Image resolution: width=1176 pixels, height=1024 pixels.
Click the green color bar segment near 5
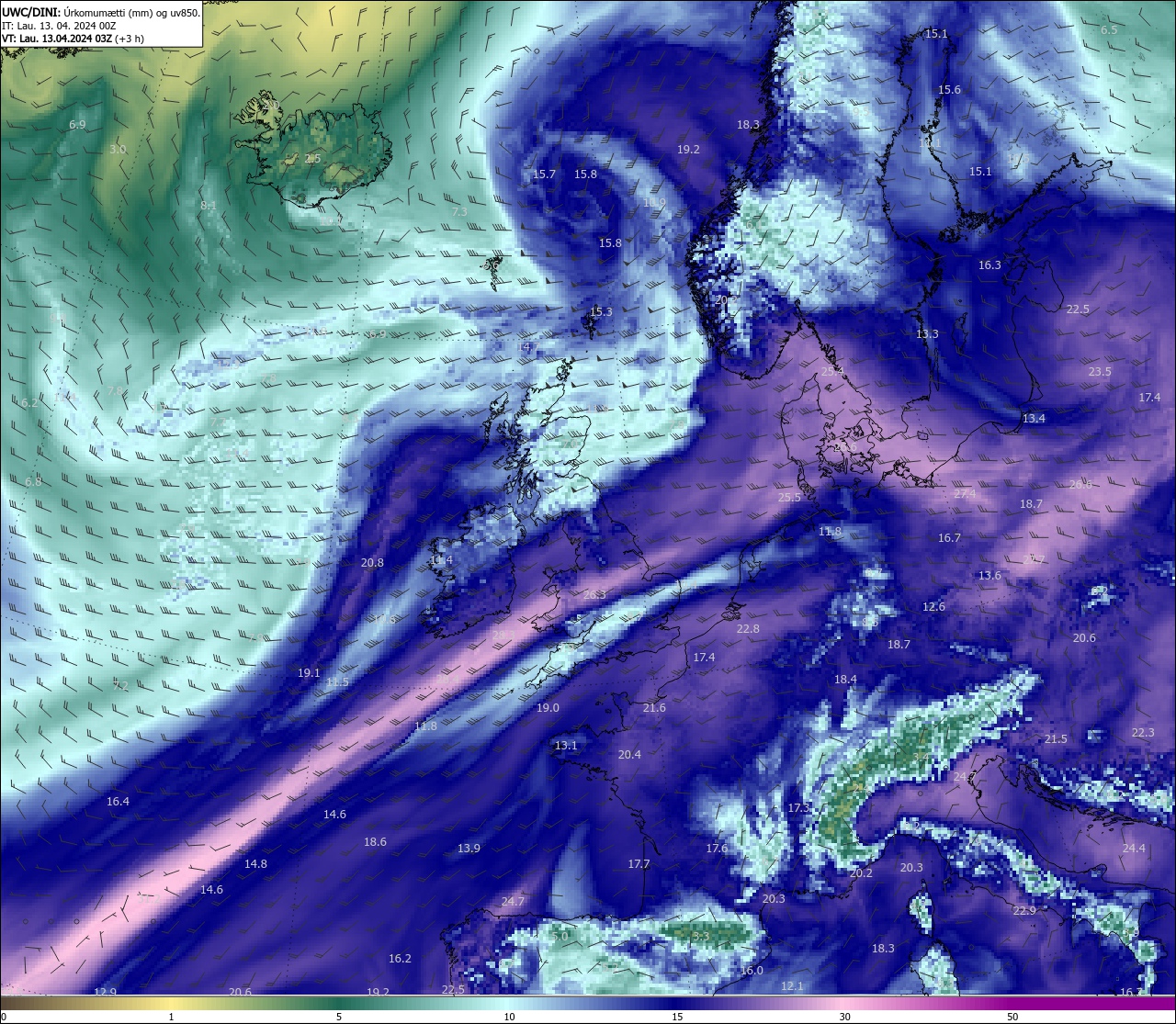point(339,1003)
